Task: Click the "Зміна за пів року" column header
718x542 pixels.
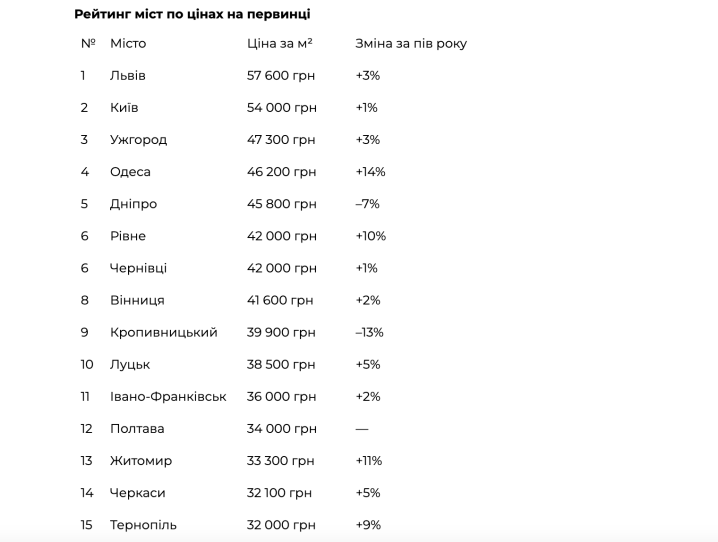Action: 411,44
